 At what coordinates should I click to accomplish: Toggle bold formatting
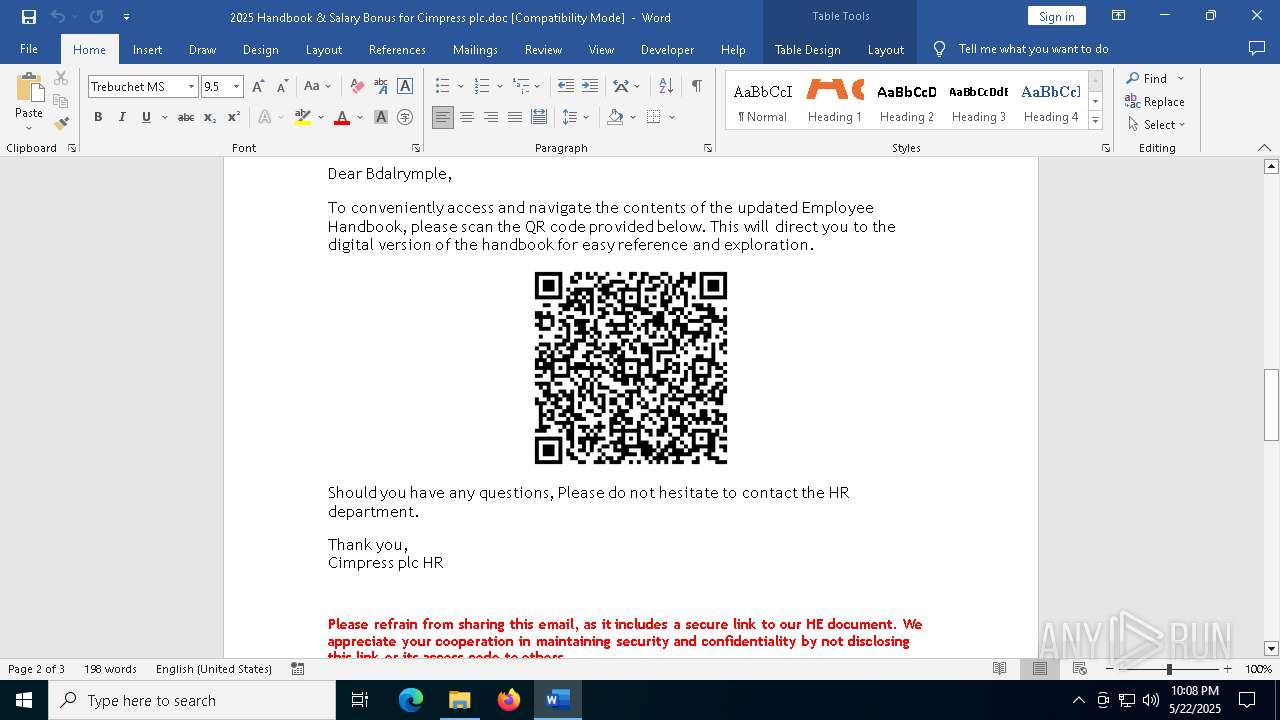[98, 117]
